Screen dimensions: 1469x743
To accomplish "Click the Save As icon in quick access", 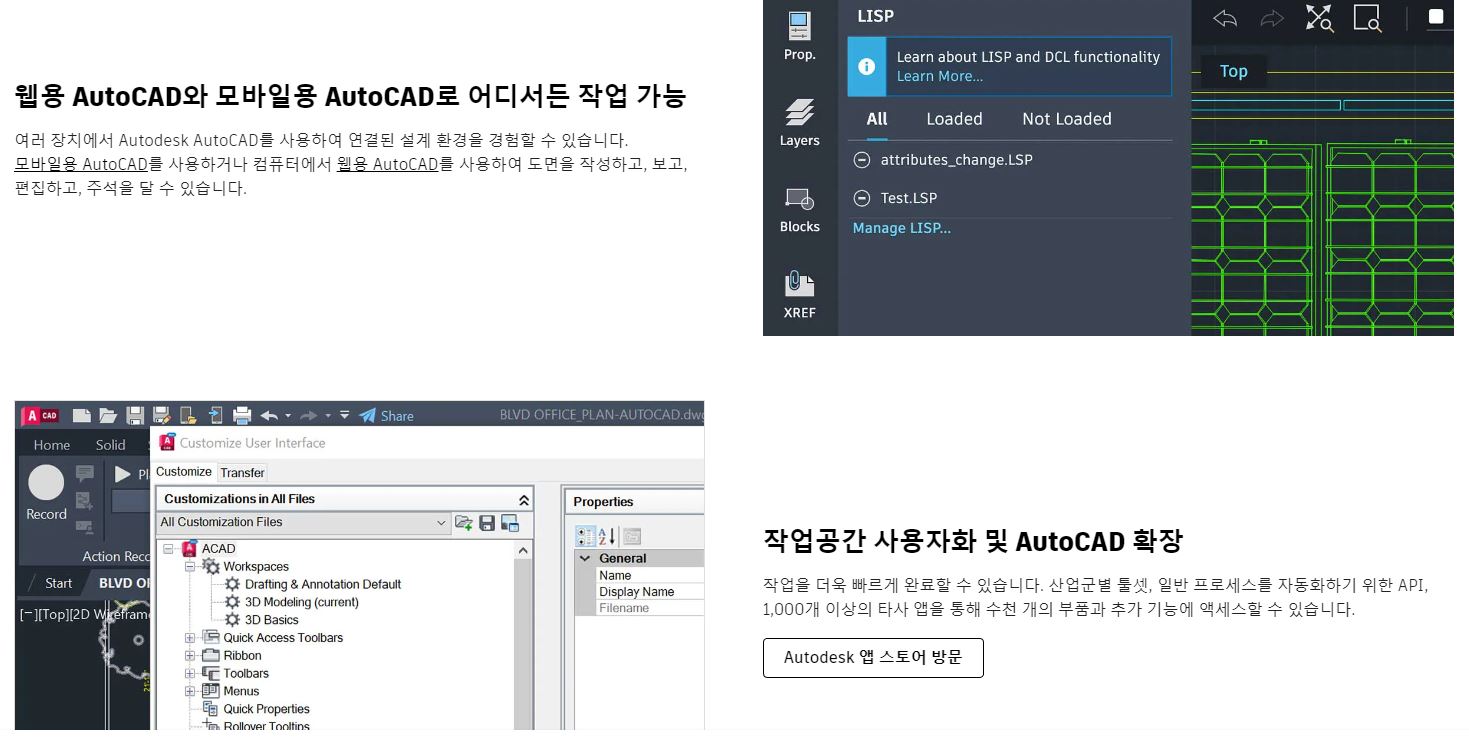I will (x=161, y=416).
